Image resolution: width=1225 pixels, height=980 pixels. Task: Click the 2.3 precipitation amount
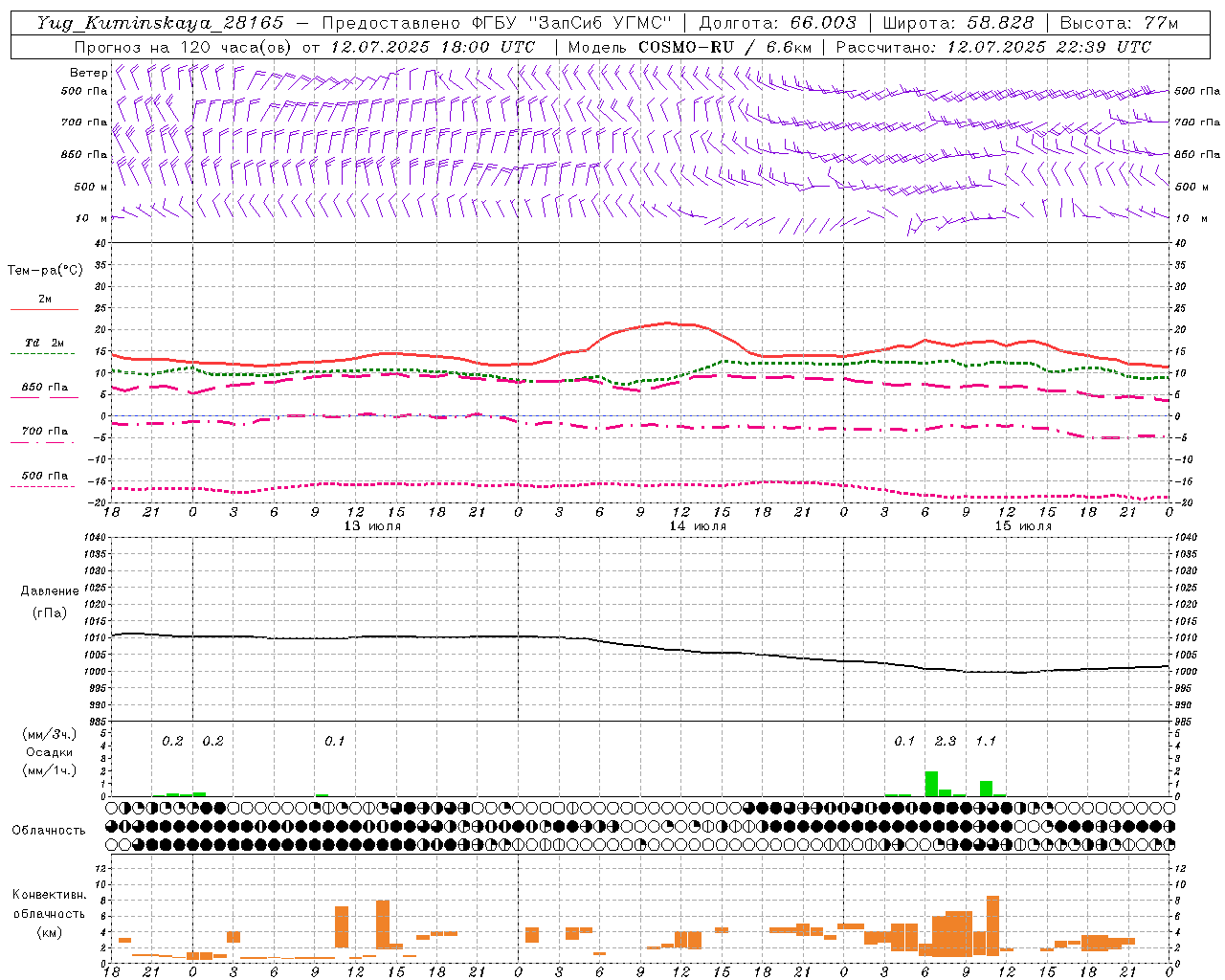point(946,742)
